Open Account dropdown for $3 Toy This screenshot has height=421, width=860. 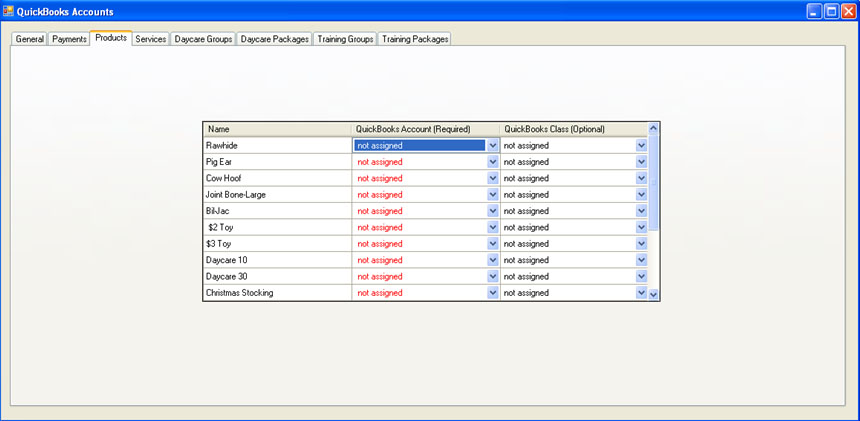click(x=493, y=243)
